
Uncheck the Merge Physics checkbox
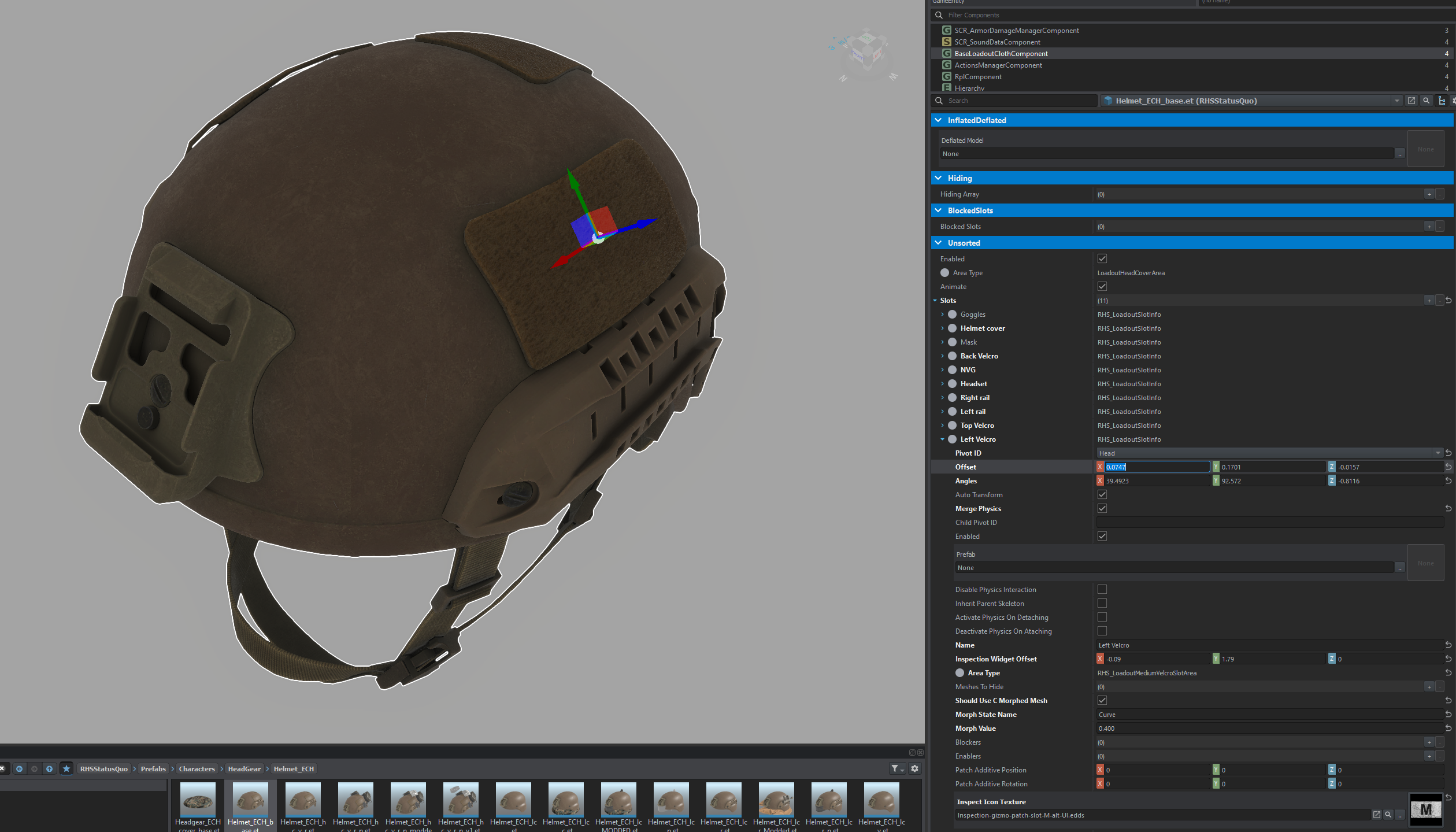pyautogui.click(x=1102, y=508)
